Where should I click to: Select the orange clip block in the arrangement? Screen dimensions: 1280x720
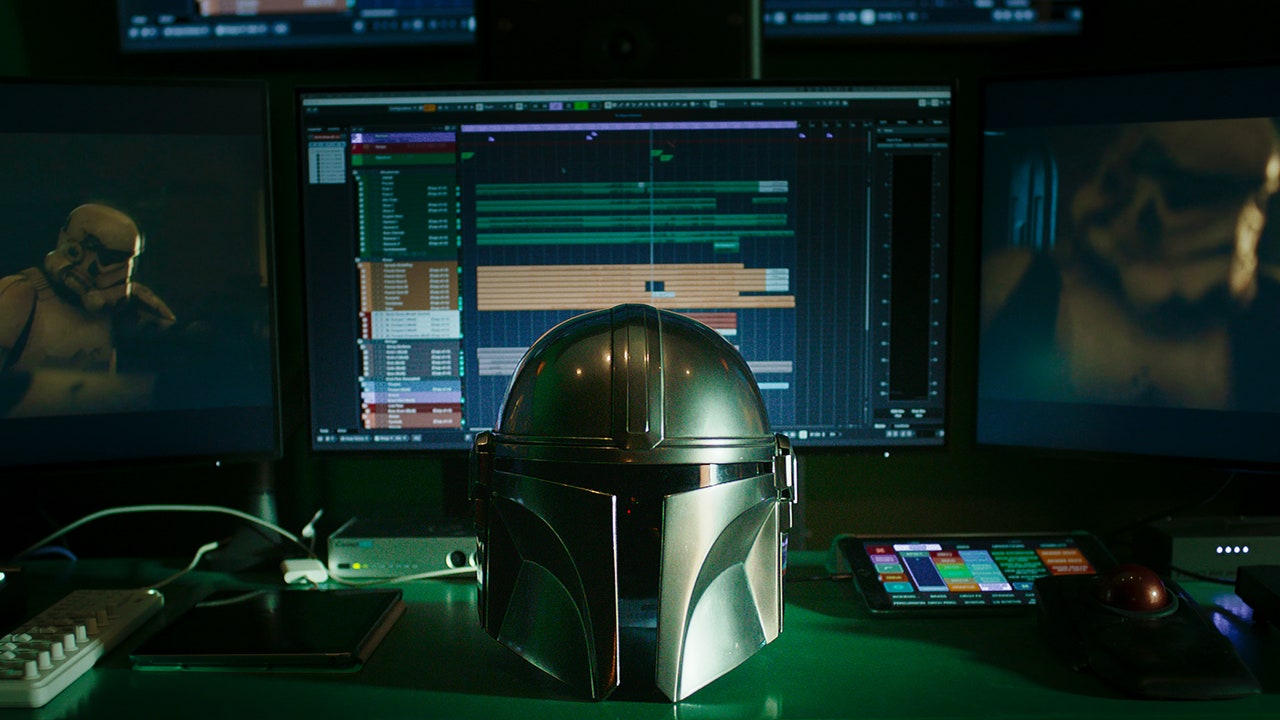(x=635, y=286)
